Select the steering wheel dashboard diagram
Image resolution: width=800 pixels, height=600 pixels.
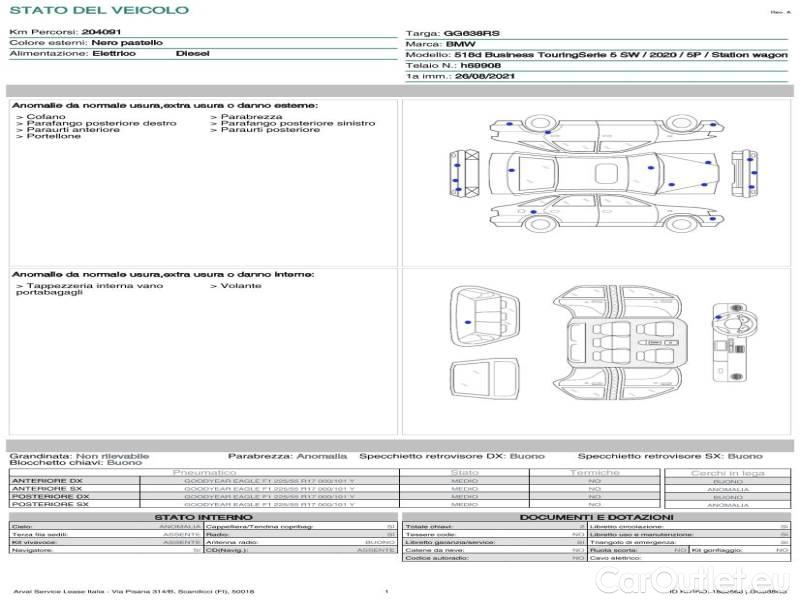[731, 344]
